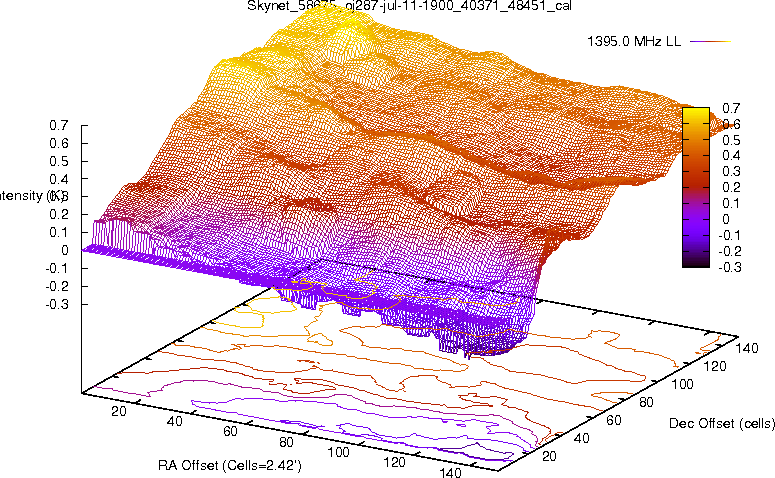Image resolution: width=775 pixels, height=478 pixels.
Task: Click tick 100 on the Dec Offset axis
Action: pyautogui.click(x=682, y=384)
